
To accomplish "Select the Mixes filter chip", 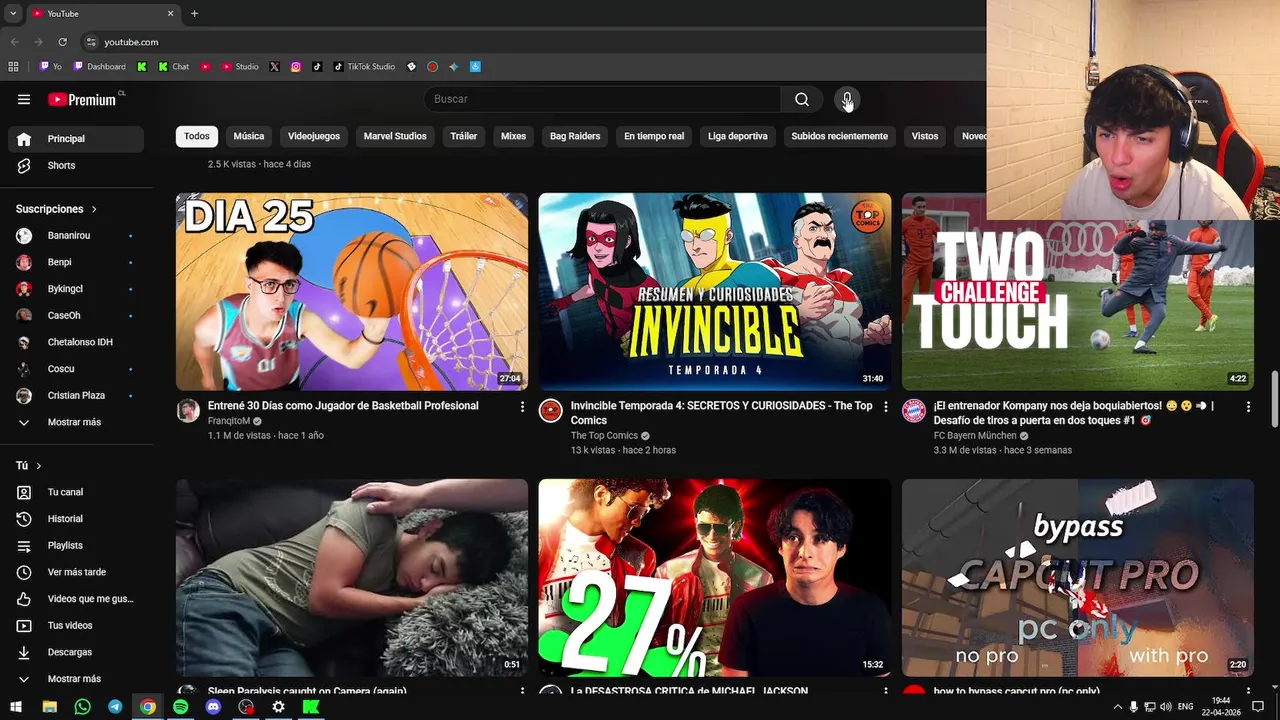I will tap(513, 136).
